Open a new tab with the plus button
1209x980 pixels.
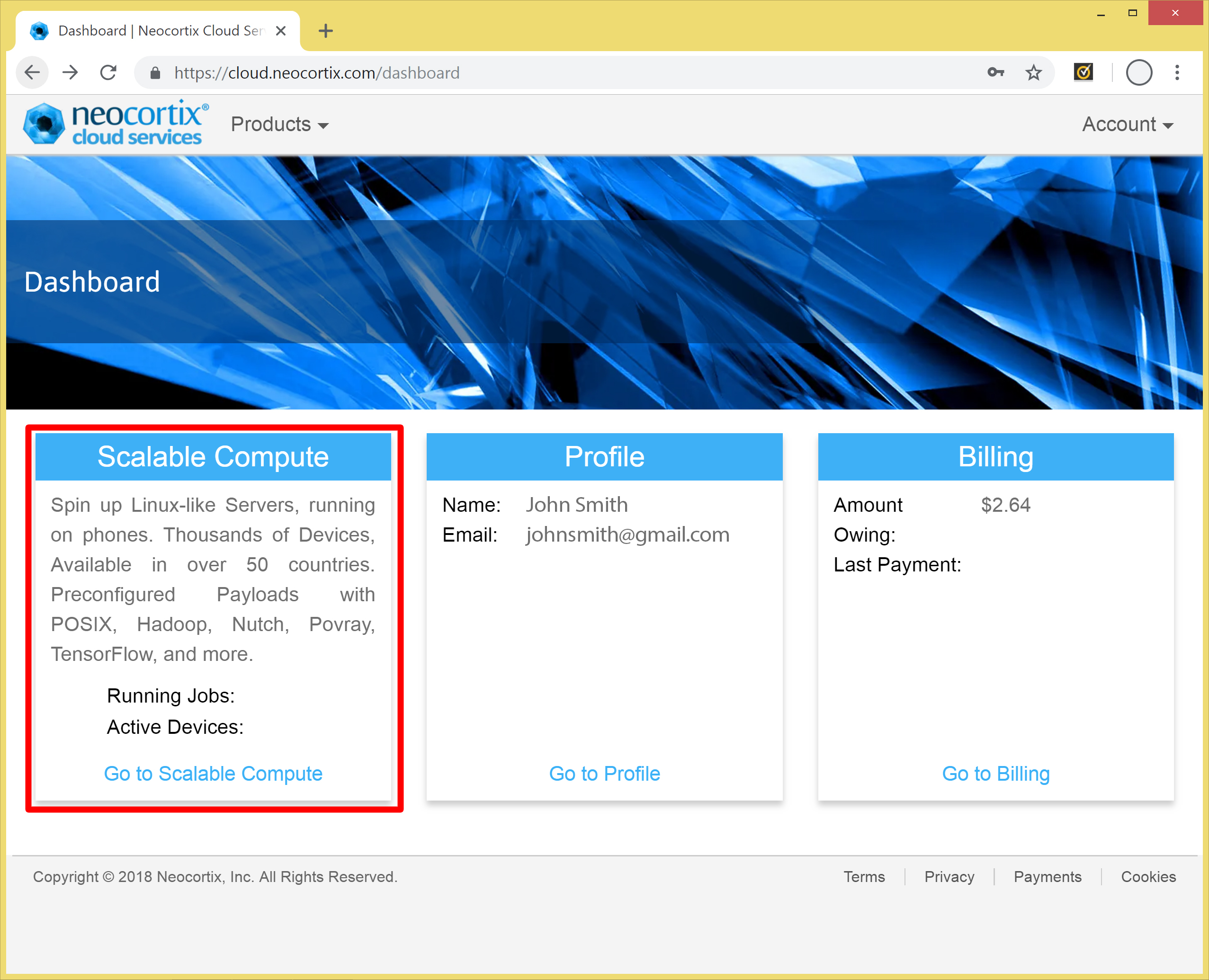pos(325,30)
